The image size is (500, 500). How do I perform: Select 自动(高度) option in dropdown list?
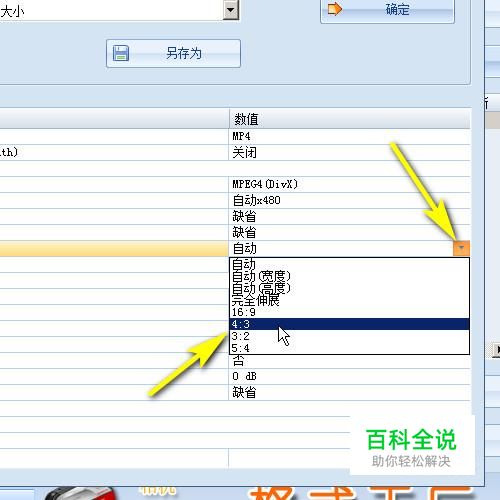pyautogui.click(x=349, y=288)
